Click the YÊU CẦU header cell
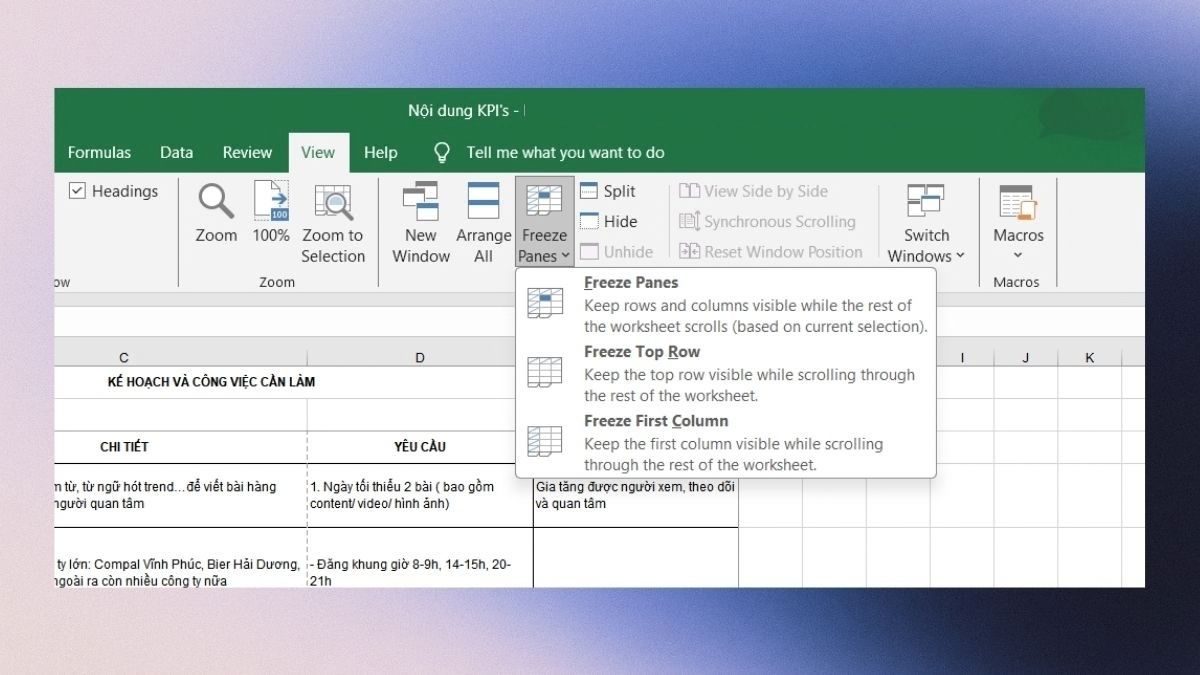 click(420, 447)
